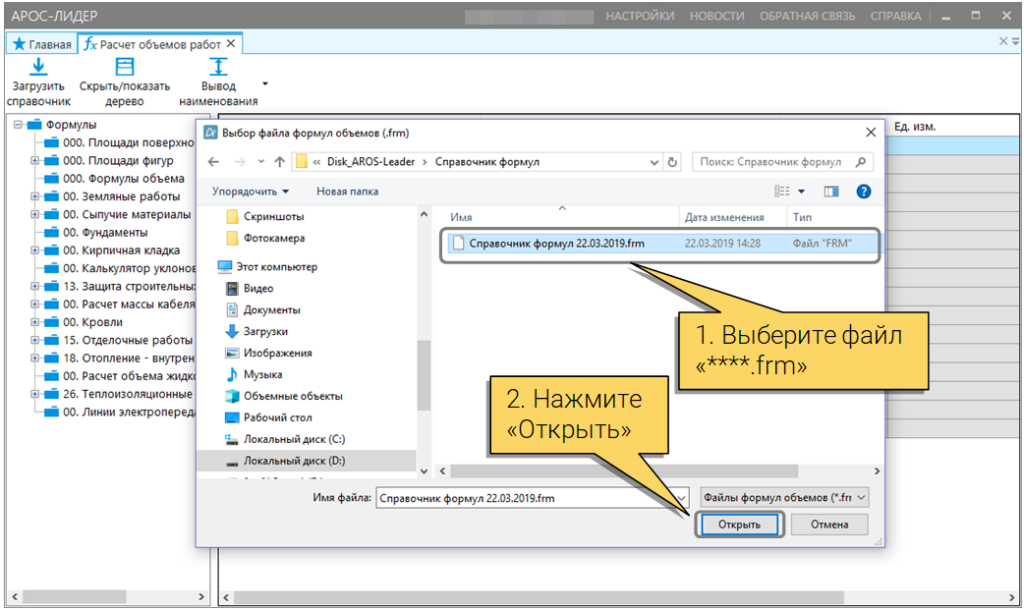The width and height of the screenshot is (1024, 609).
Task: Select the Фотокамера folder in sidebar
Action: point(265,238)
